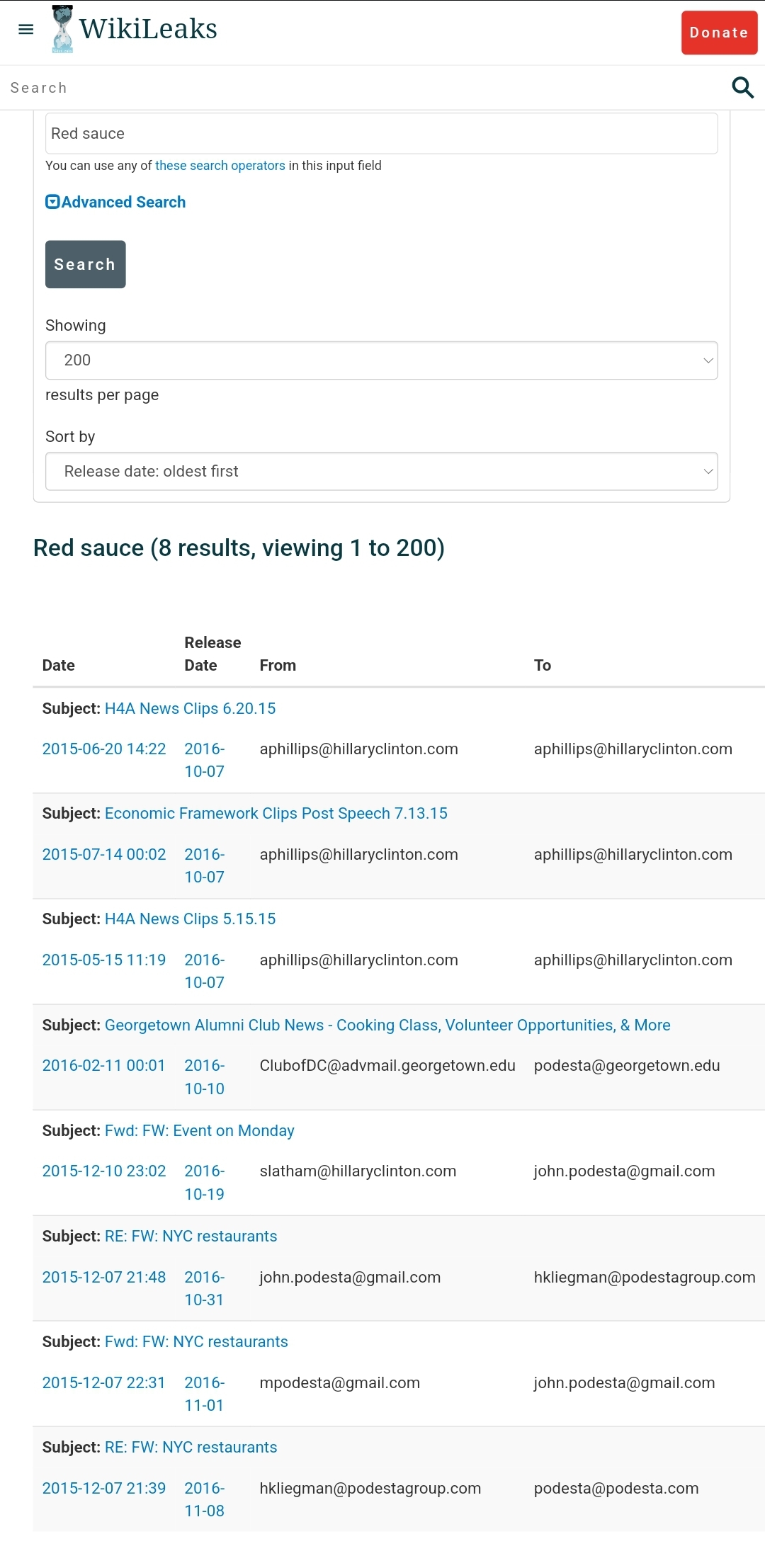Open Economic Framework Clips Post Speech 7.13.15
765x1568 pixels.
coord(276,813)
